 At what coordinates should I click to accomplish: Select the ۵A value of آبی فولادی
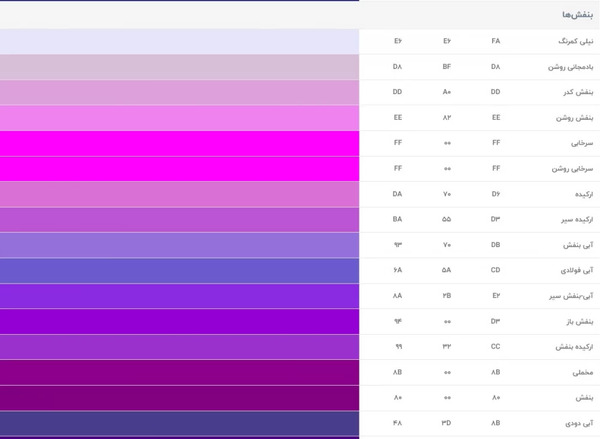[447, 270]
